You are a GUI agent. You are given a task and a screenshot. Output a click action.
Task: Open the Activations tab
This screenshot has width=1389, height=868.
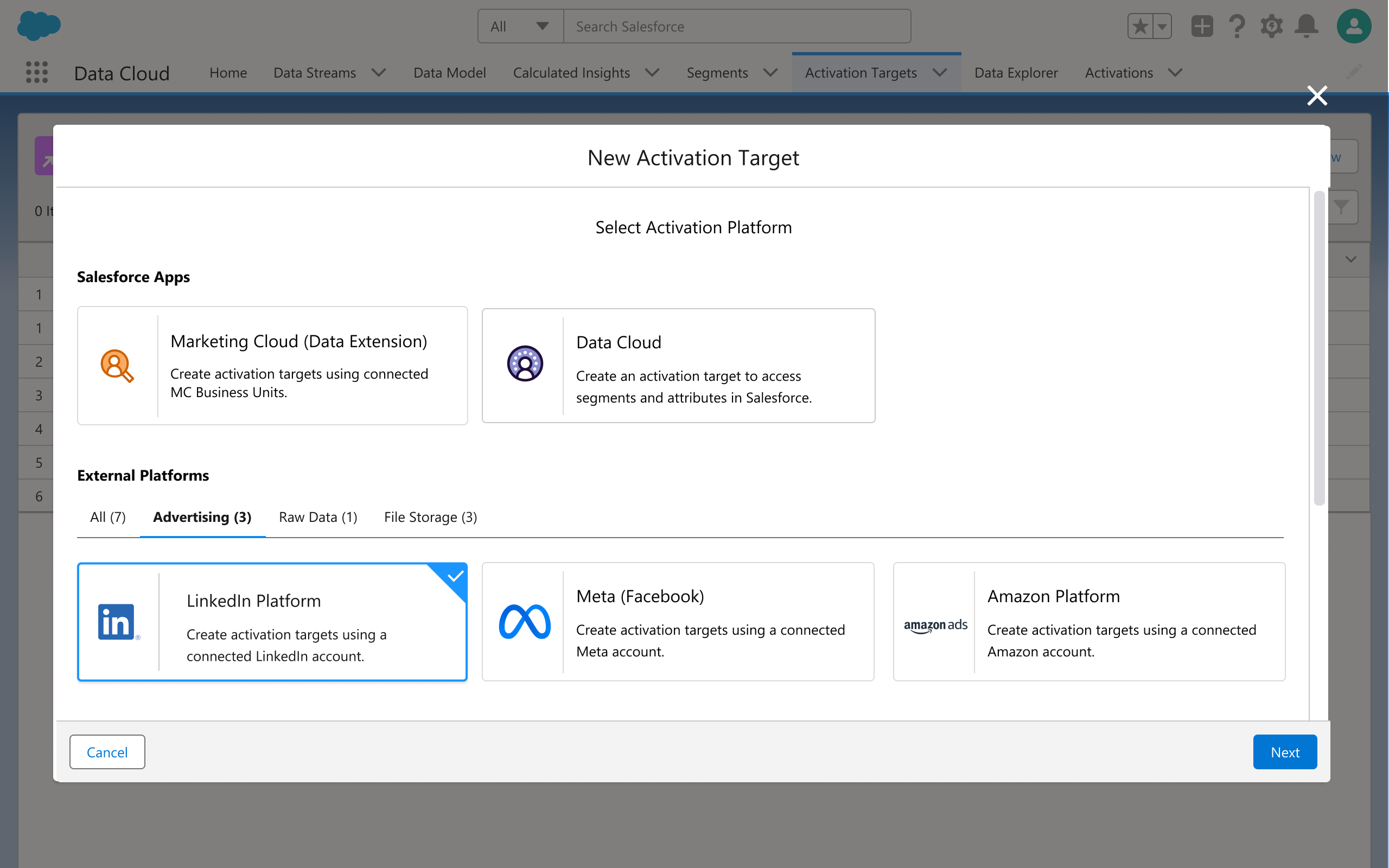tap(1119, 72)
